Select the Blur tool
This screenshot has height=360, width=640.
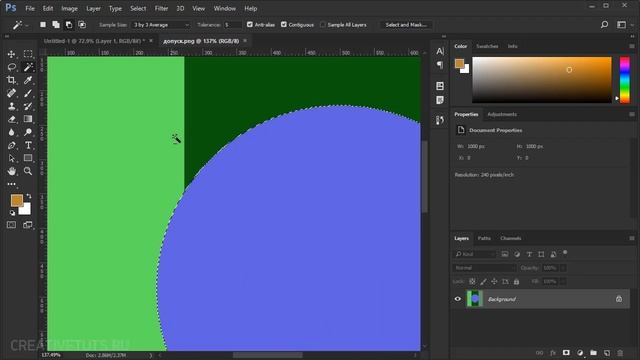11,132
